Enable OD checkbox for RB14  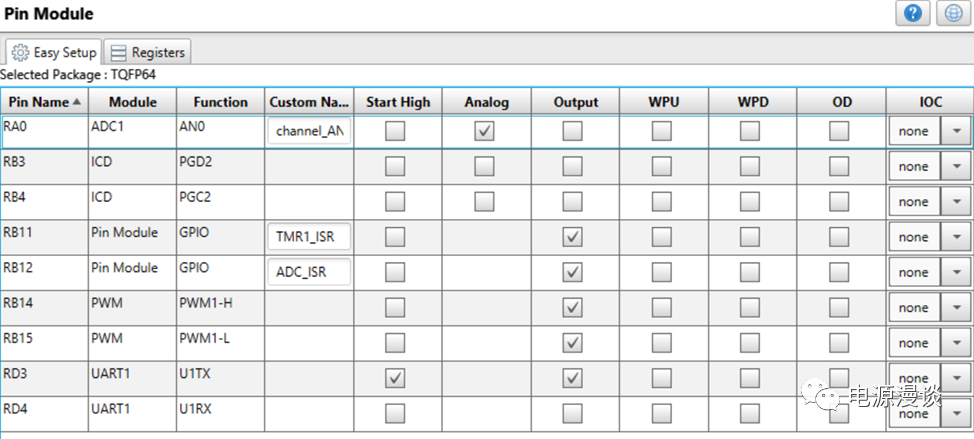(x=839, y=307)
